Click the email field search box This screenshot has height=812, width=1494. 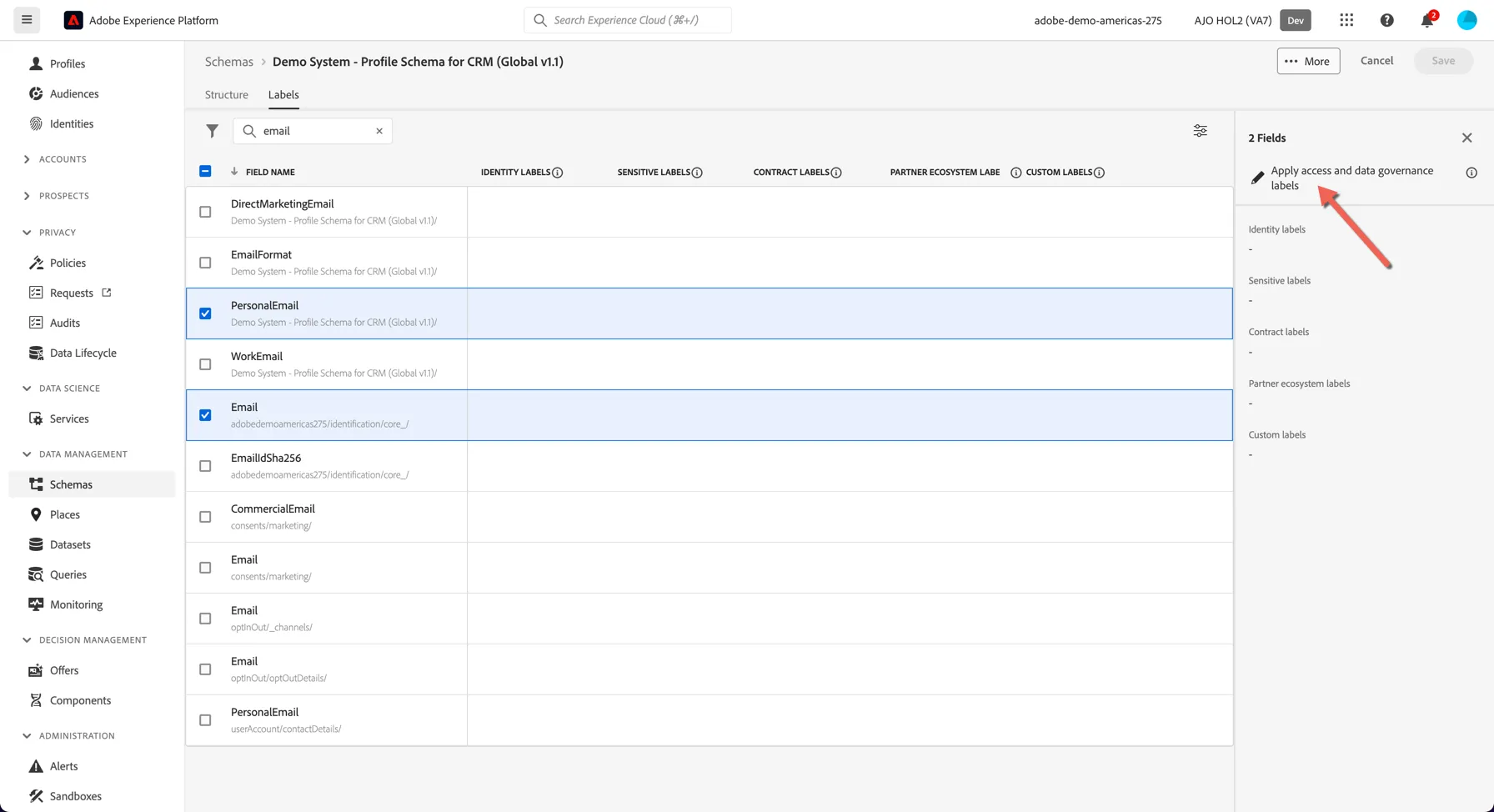pyautogui.click(x=313, y=131)
